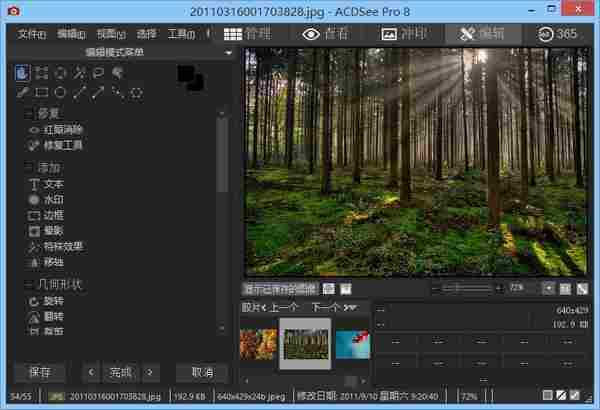Open the Text tool (文本)
600x410 pixels.
click(x=52, y=185)
